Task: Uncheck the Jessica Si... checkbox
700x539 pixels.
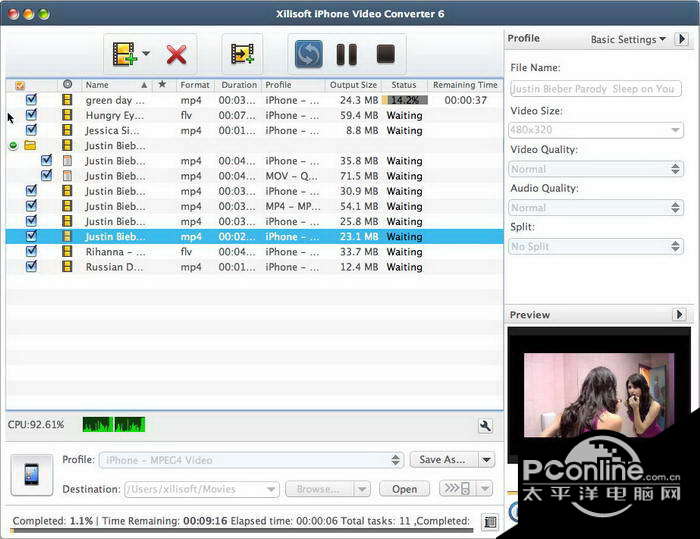Action: 31,130
